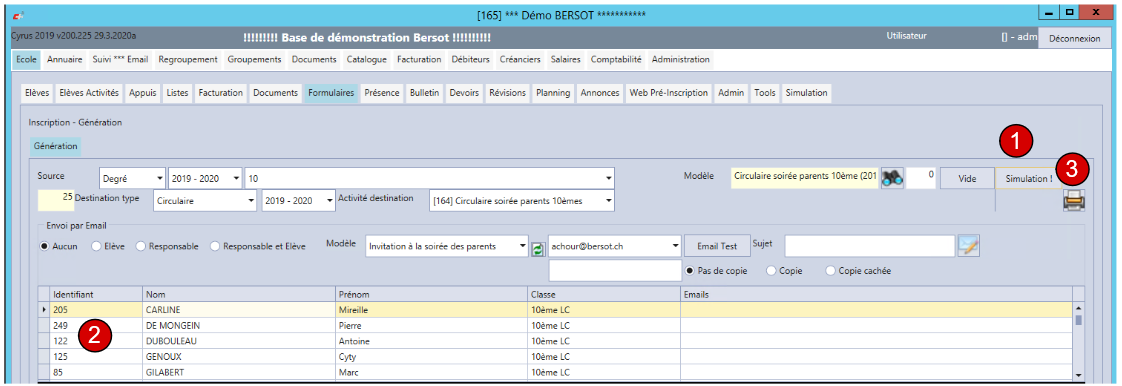Switch to the Présence tab
The width and height of the screenshot is (1122, 386).
click(x=381, y=93)
